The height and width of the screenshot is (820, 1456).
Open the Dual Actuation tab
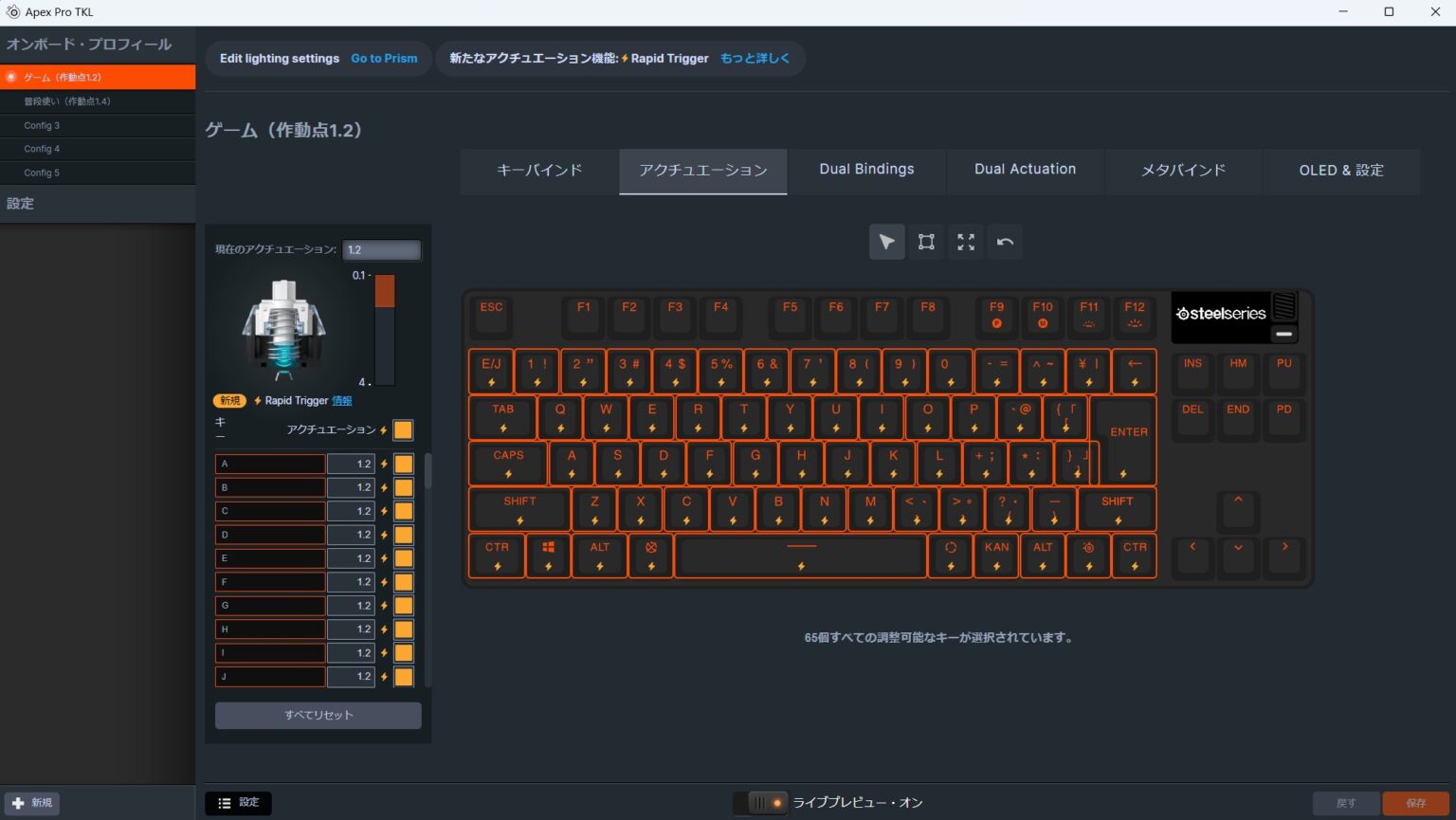click(1026, 171)
